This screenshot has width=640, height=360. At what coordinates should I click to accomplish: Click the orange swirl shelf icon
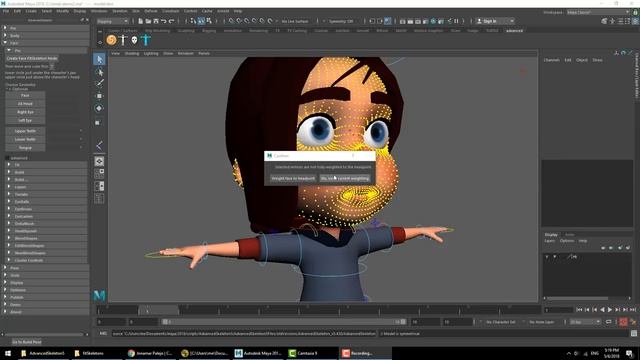click(111, 40)
